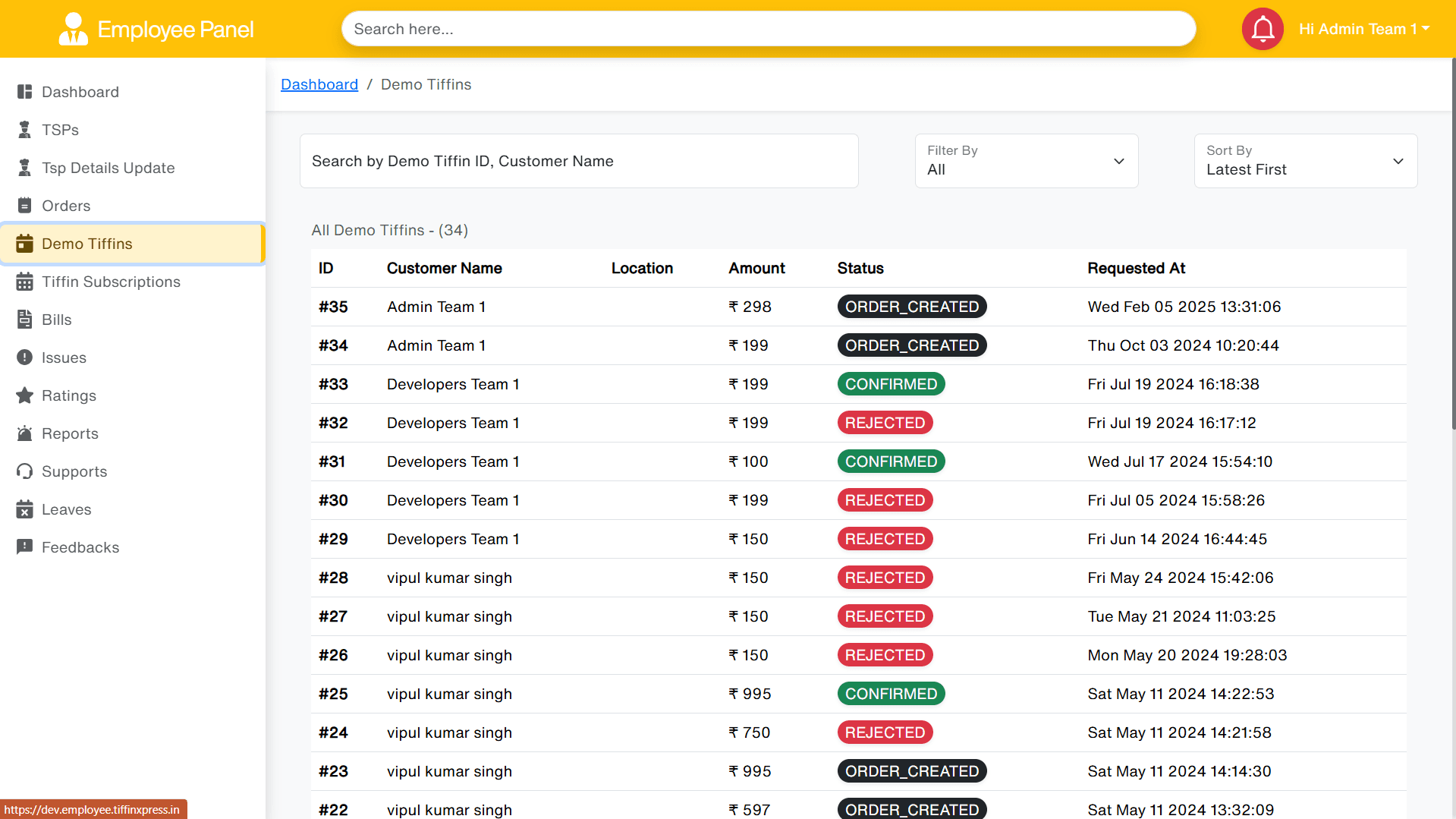Open Feedbacks in the sidebar

(x=80, y=547)
